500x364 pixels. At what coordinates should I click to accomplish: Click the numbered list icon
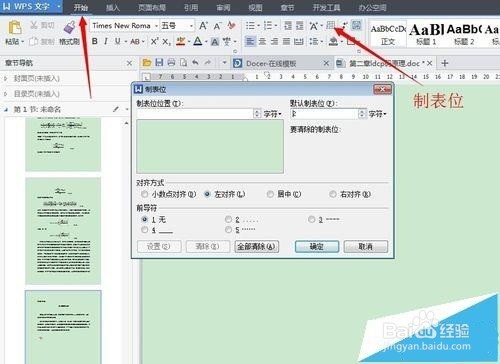[268, 25]
